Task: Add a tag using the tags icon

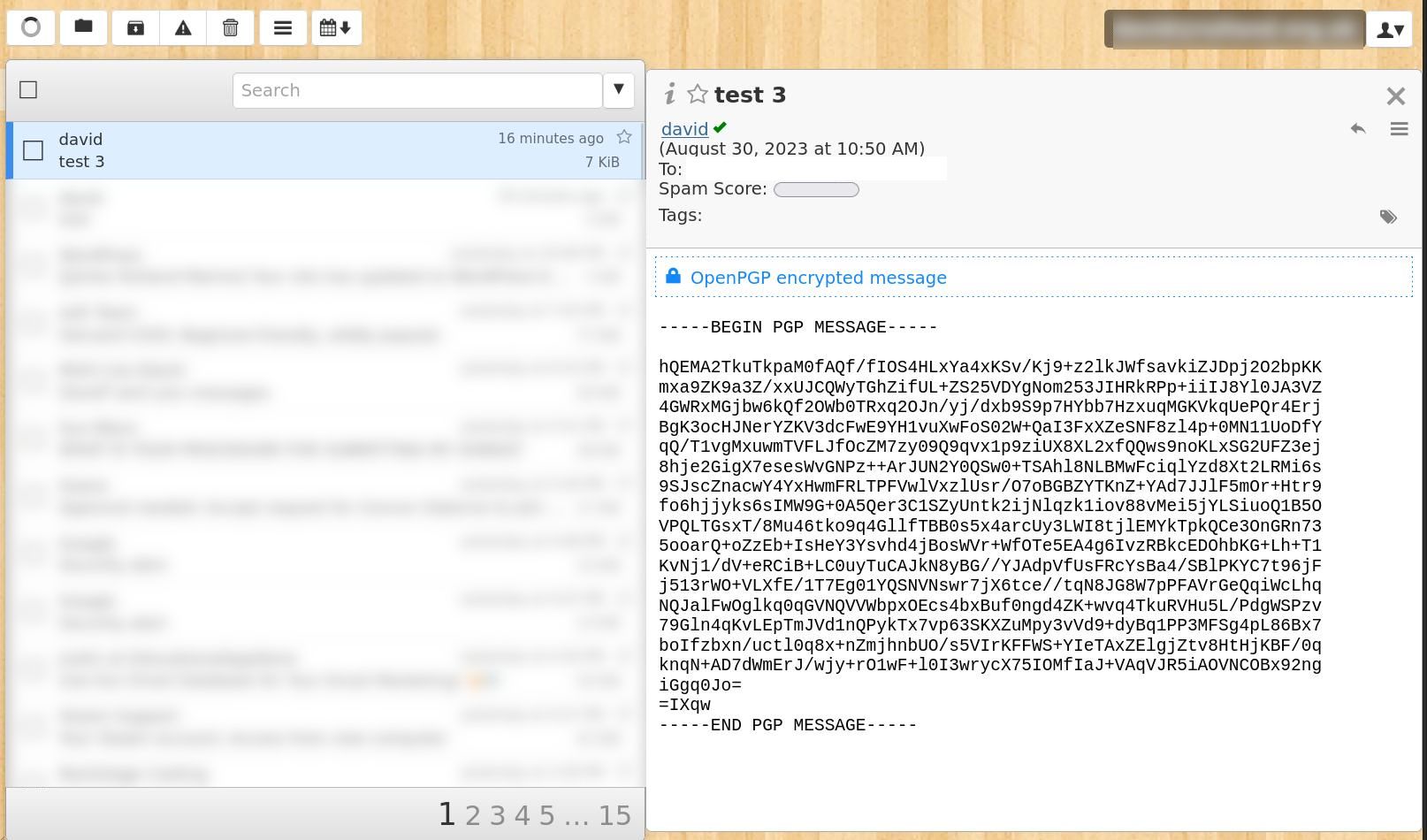Action: point(1388,217)
